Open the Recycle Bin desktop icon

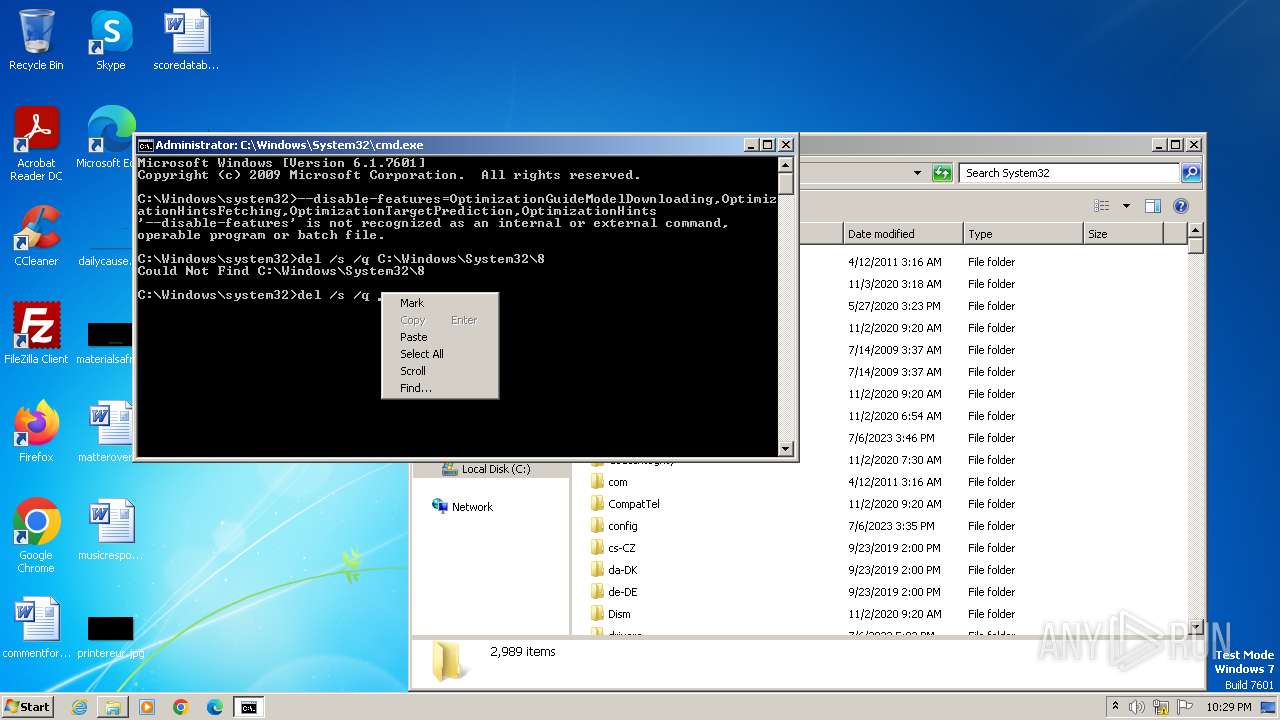[x=36, y=40]
